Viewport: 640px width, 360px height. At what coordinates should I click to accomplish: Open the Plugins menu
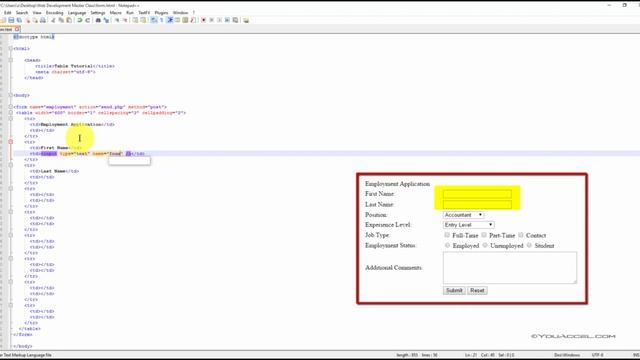(x=161, y=13)
